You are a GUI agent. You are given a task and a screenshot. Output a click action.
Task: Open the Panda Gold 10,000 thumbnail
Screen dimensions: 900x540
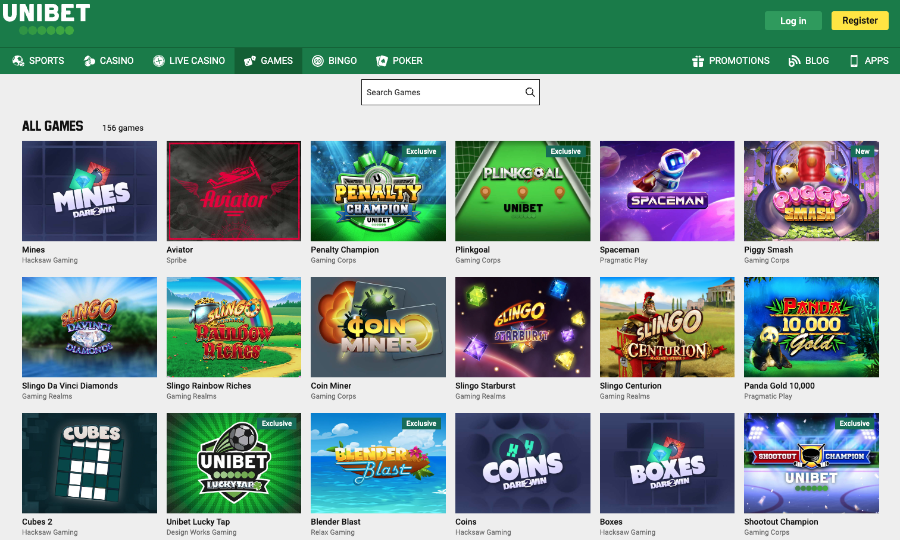811,327
